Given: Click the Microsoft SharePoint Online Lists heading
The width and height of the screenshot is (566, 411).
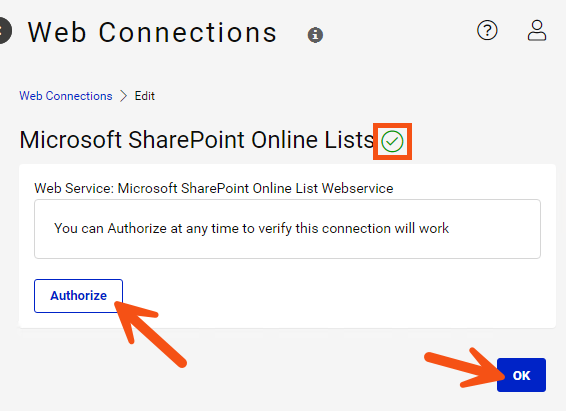Looking at the screenshot, I should (197, 140).
